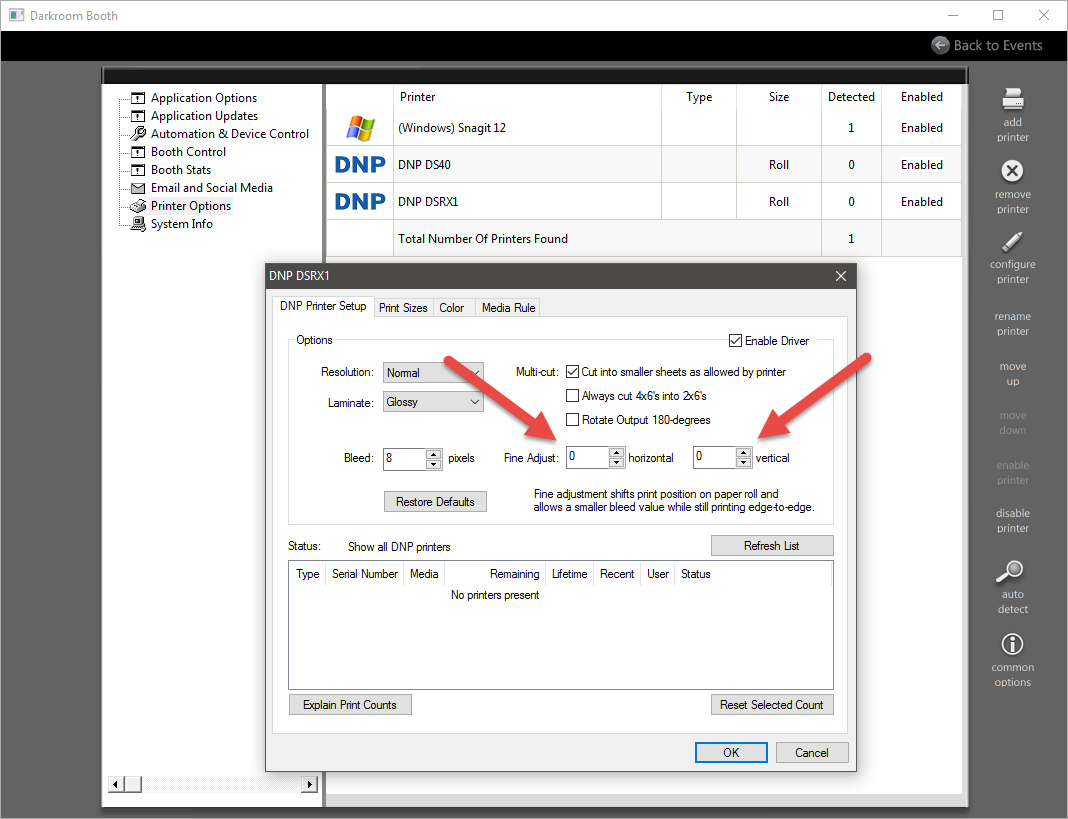The height and width of the screenshot is (819, 1068).
Task: Click disable printer in sidebar
Action: 1012,521
